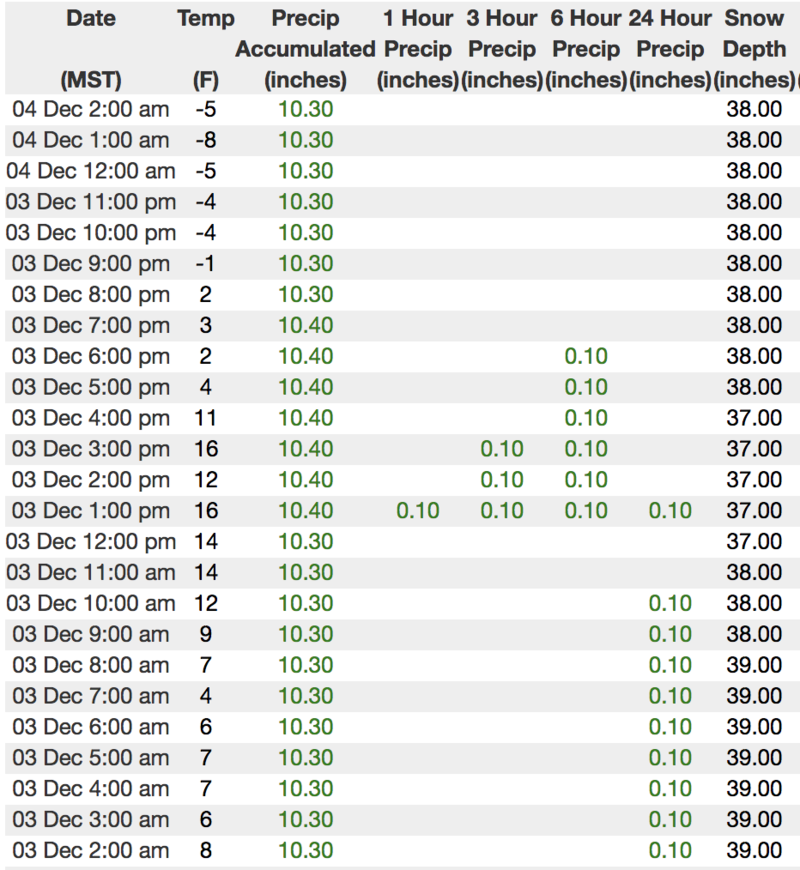Click the single 1 Hour Precip 0.10 value

417,511
